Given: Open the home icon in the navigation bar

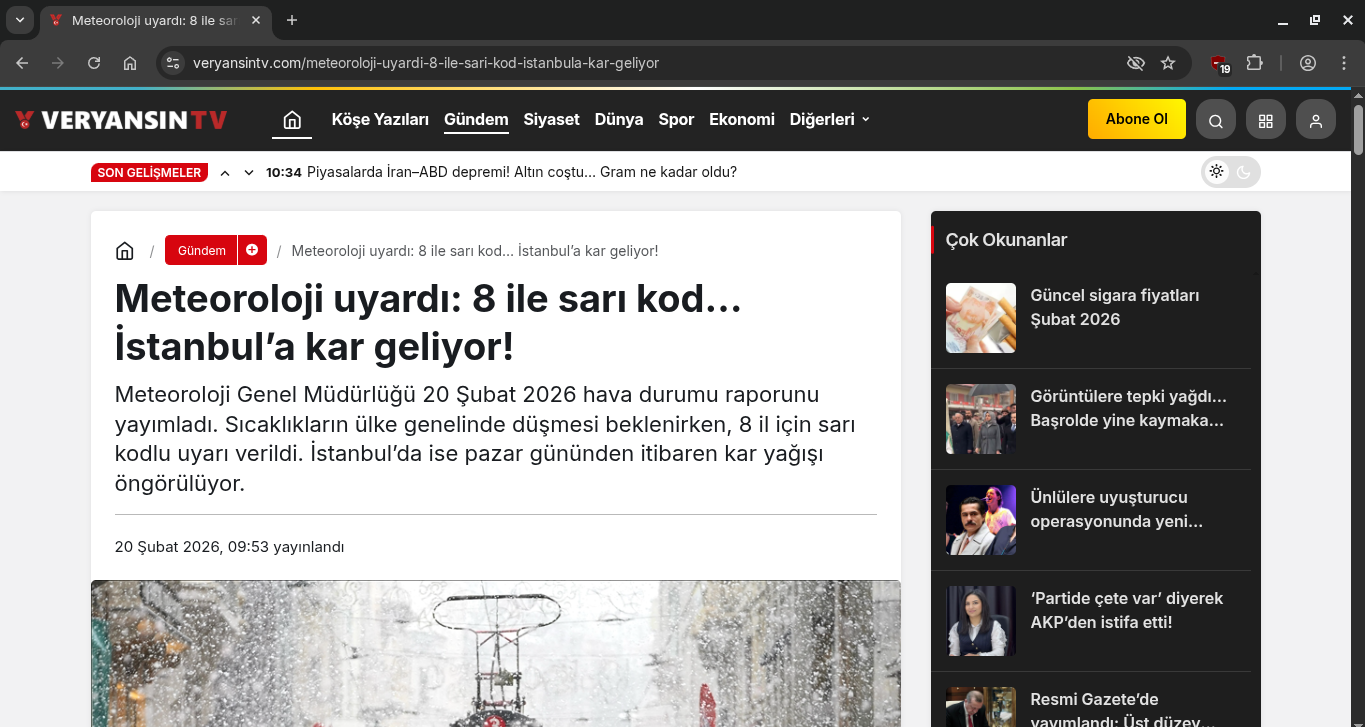Looking at the screenshot, I should (291, 118).
